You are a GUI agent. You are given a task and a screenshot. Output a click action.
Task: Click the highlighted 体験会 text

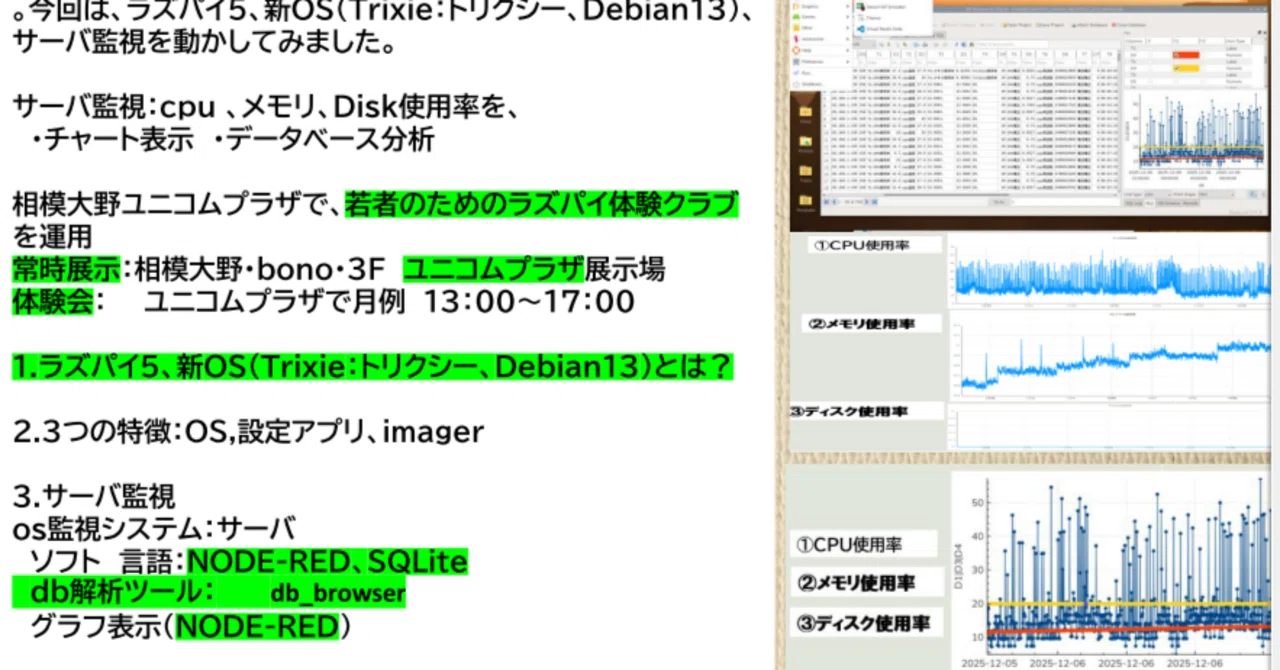click(53, 300)
